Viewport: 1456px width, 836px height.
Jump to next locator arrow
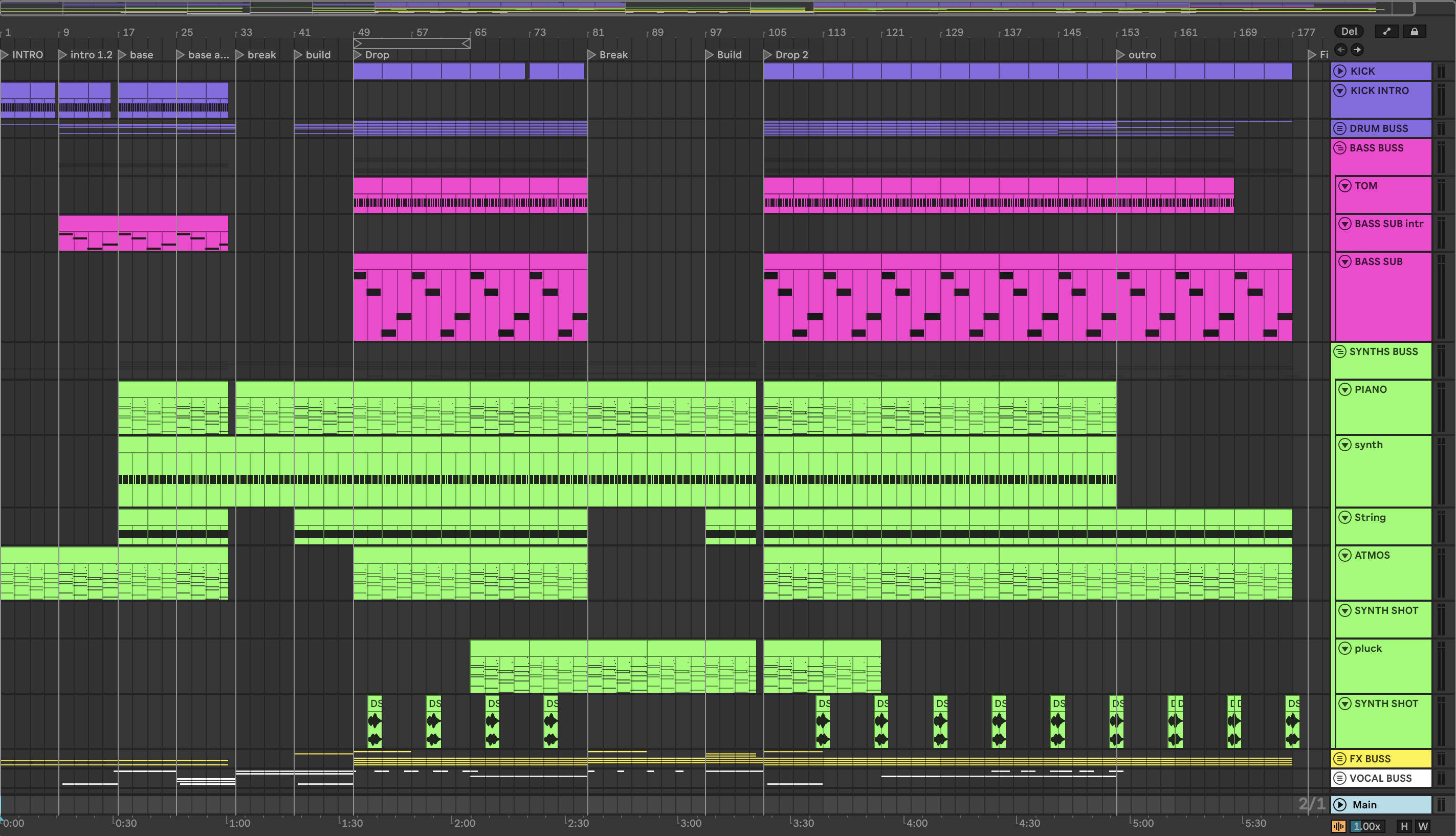click(1357, 50)
